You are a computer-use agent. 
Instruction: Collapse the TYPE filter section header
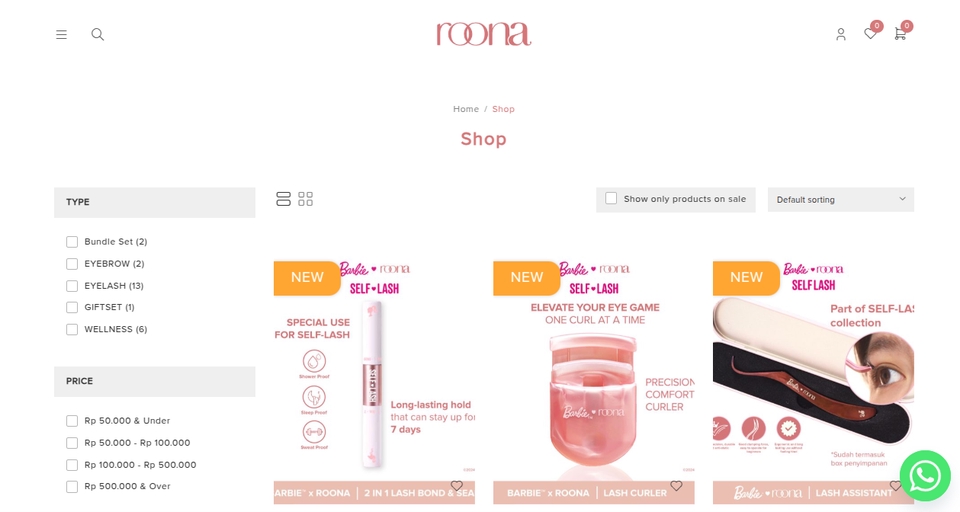[154, 202]
